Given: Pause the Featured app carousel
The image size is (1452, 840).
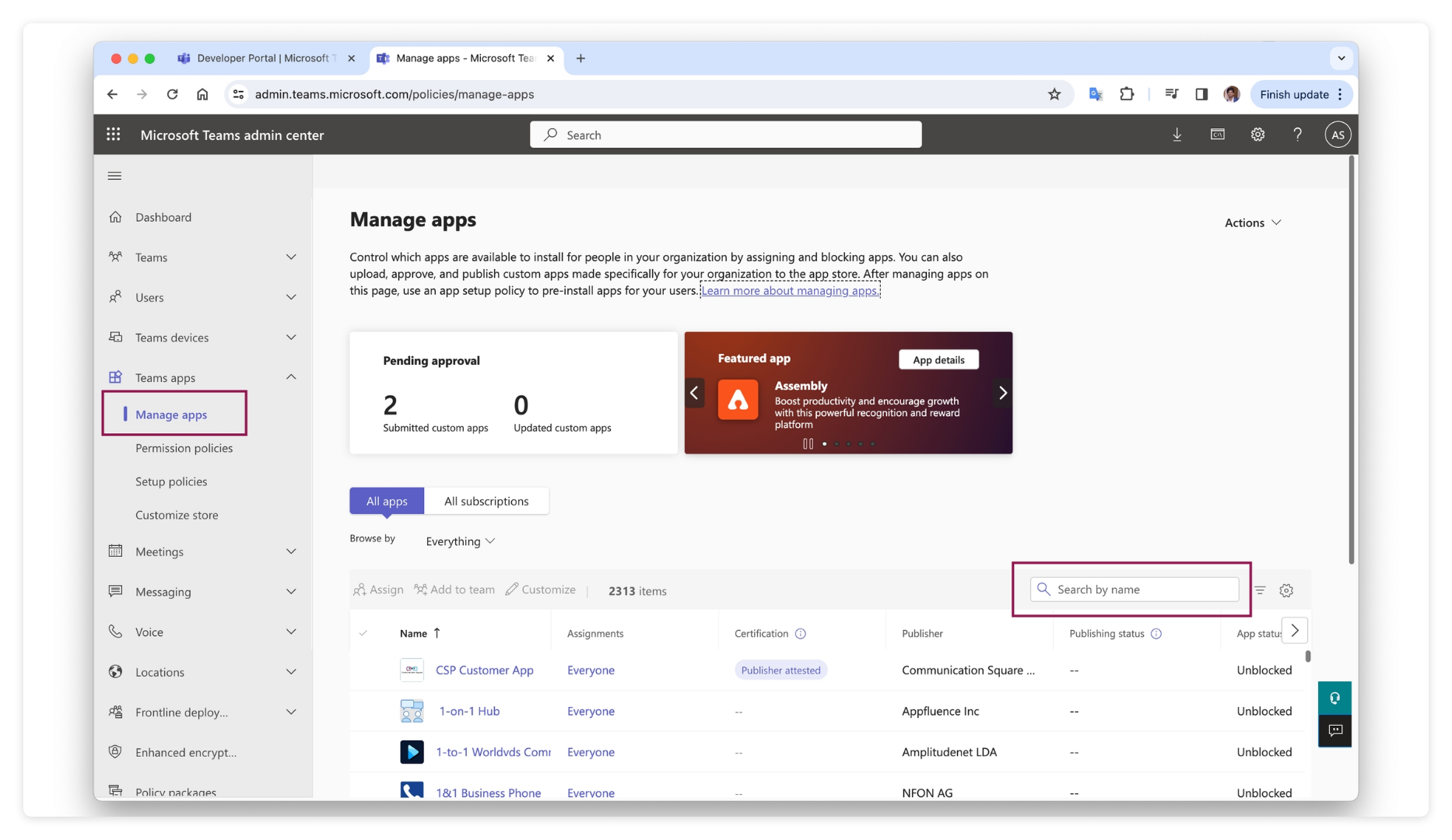Looking at the screenshot, I should coord(808,443).
